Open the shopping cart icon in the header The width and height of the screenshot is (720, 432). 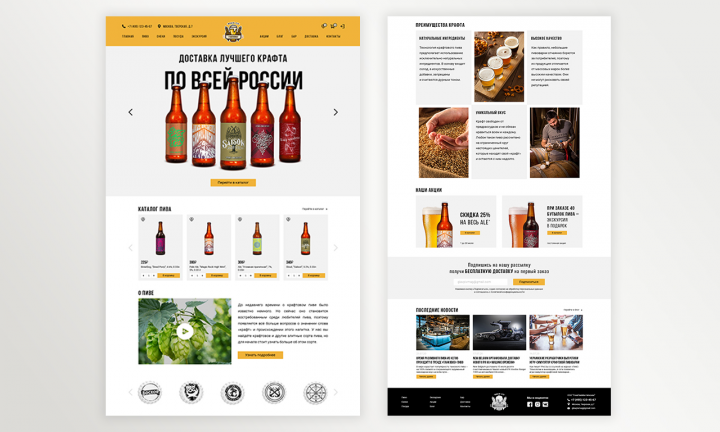tap(333, 26)
